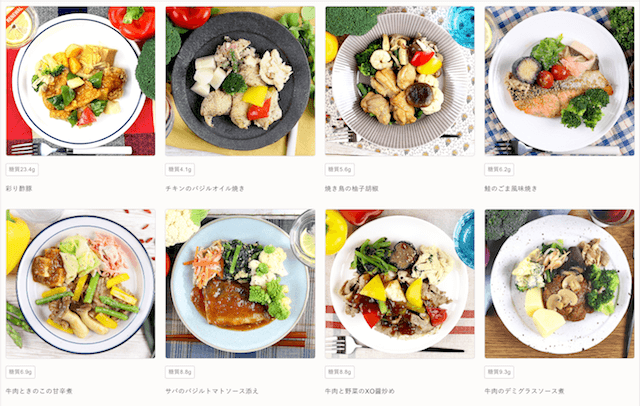Image resolution: width=640 pixels, height=406 pixels.
Task: Open the 鮭のごま風味焼き title link
Action: [511, 189]
